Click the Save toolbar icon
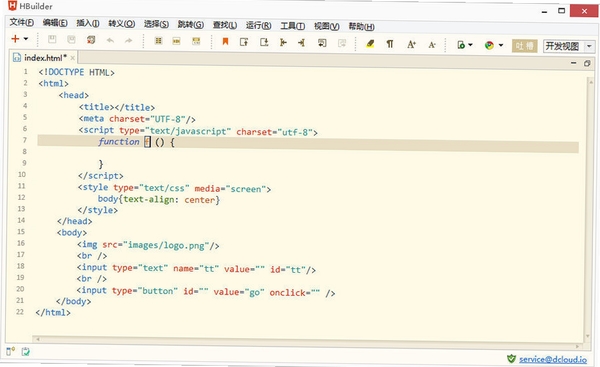The height and width of the screenshot is (367, 600). pos(52,39)
